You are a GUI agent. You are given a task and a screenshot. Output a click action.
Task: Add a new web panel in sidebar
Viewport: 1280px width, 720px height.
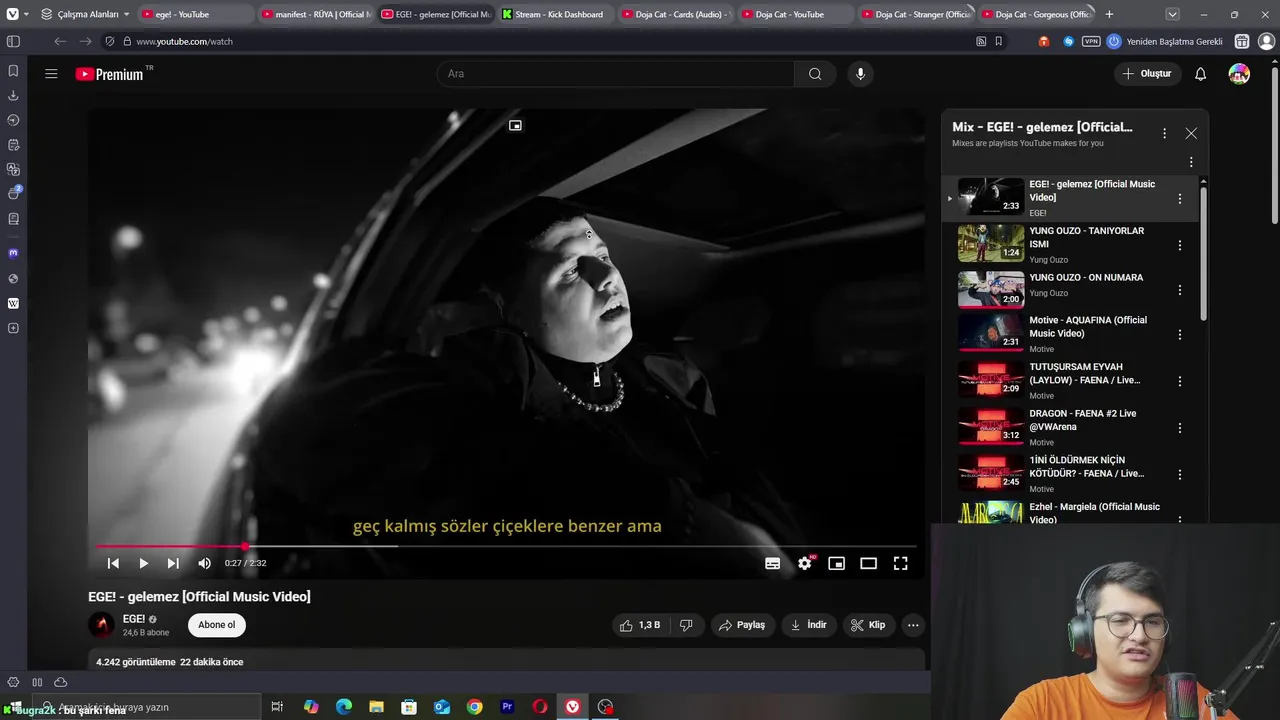(x=13, y=328)
